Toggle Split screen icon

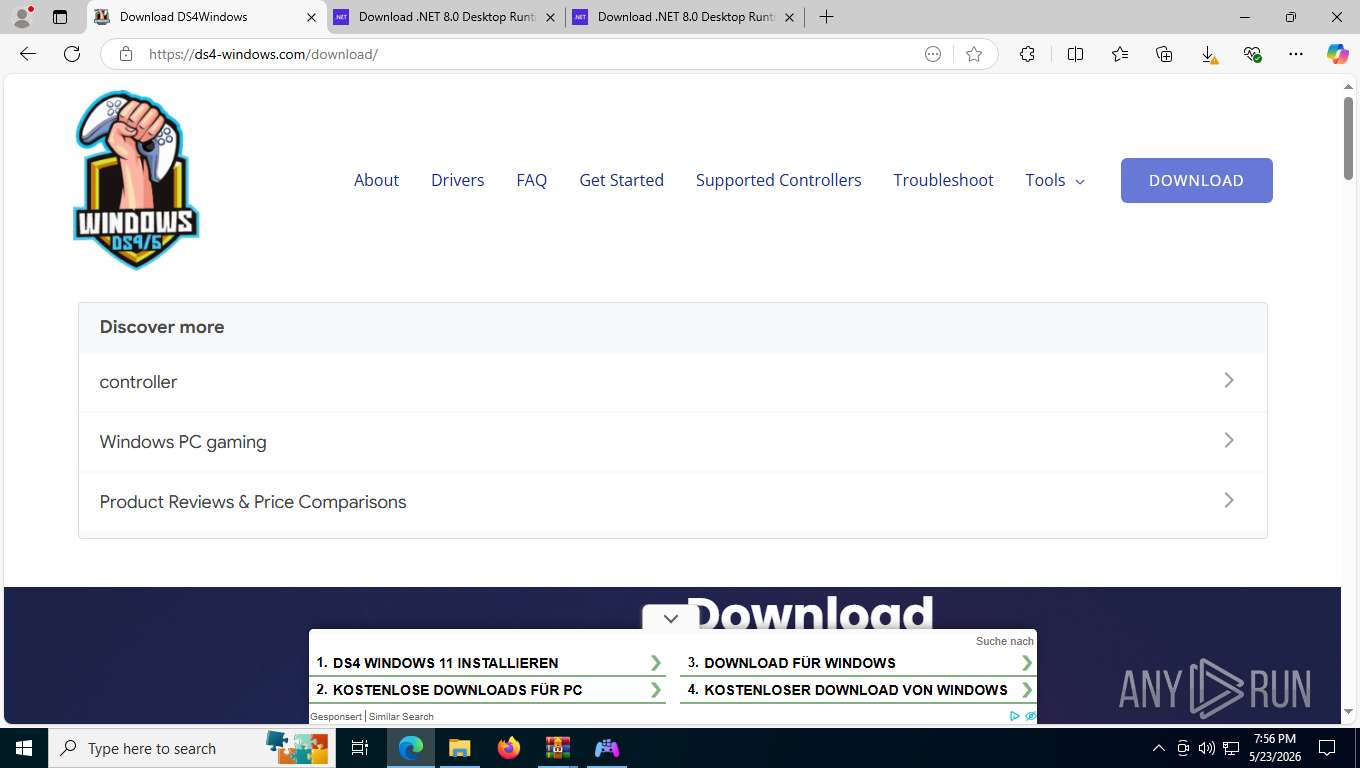point(1076,54)
